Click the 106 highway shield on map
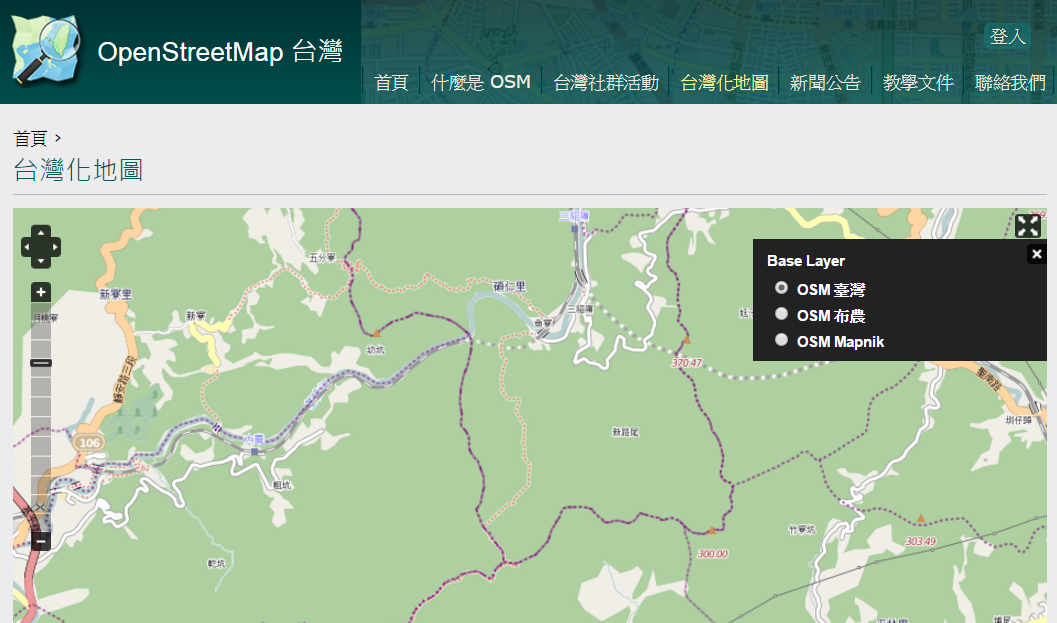Viewport: 1057px width, 623px height. pyautogui.click(x=90, y=443)
